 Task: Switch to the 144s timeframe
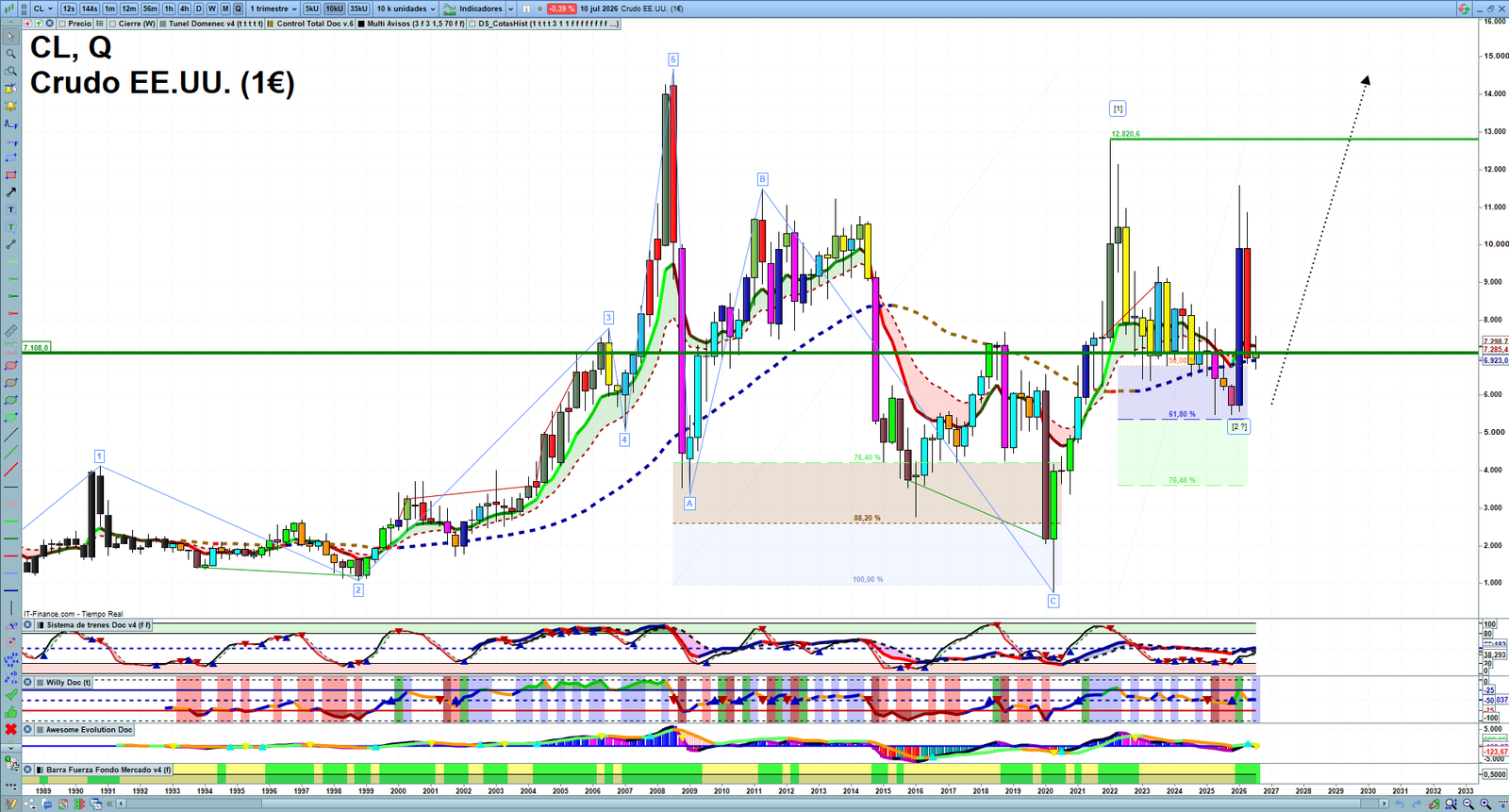[x=90, y=8]
